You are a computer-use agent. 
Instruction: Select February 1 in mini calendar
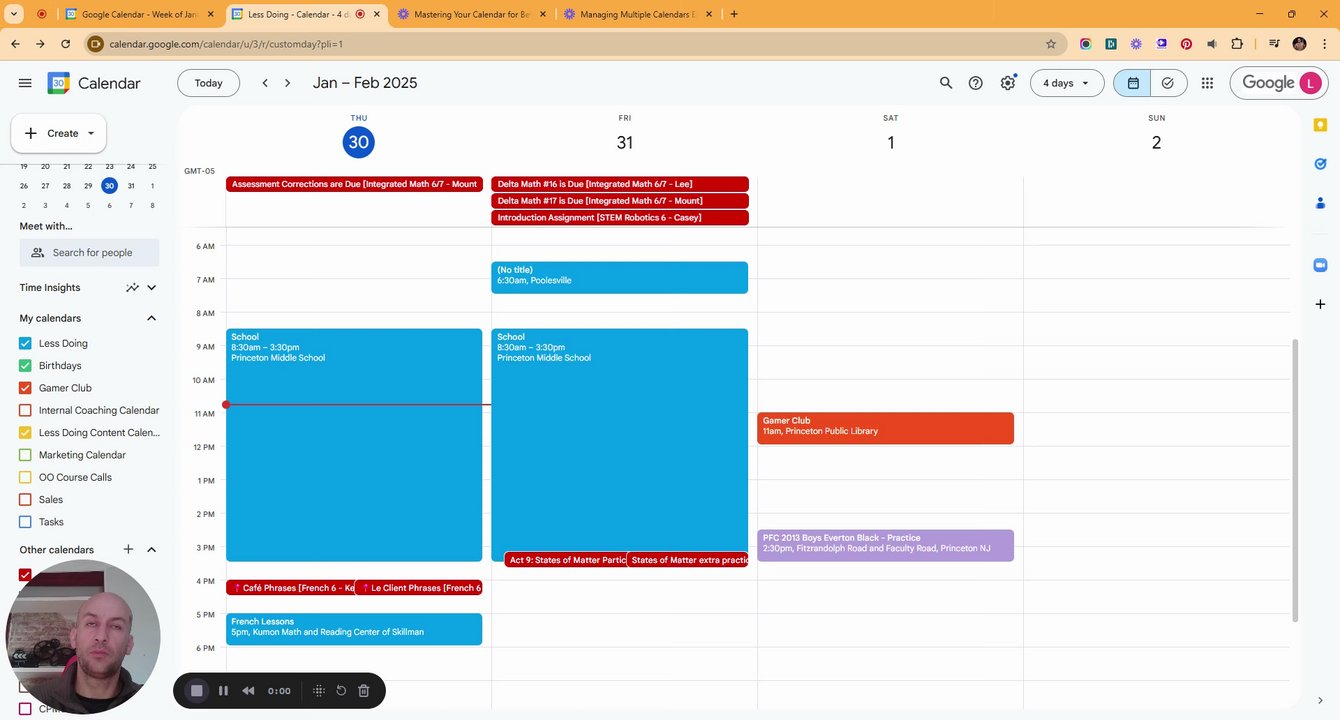pos(152,185)
